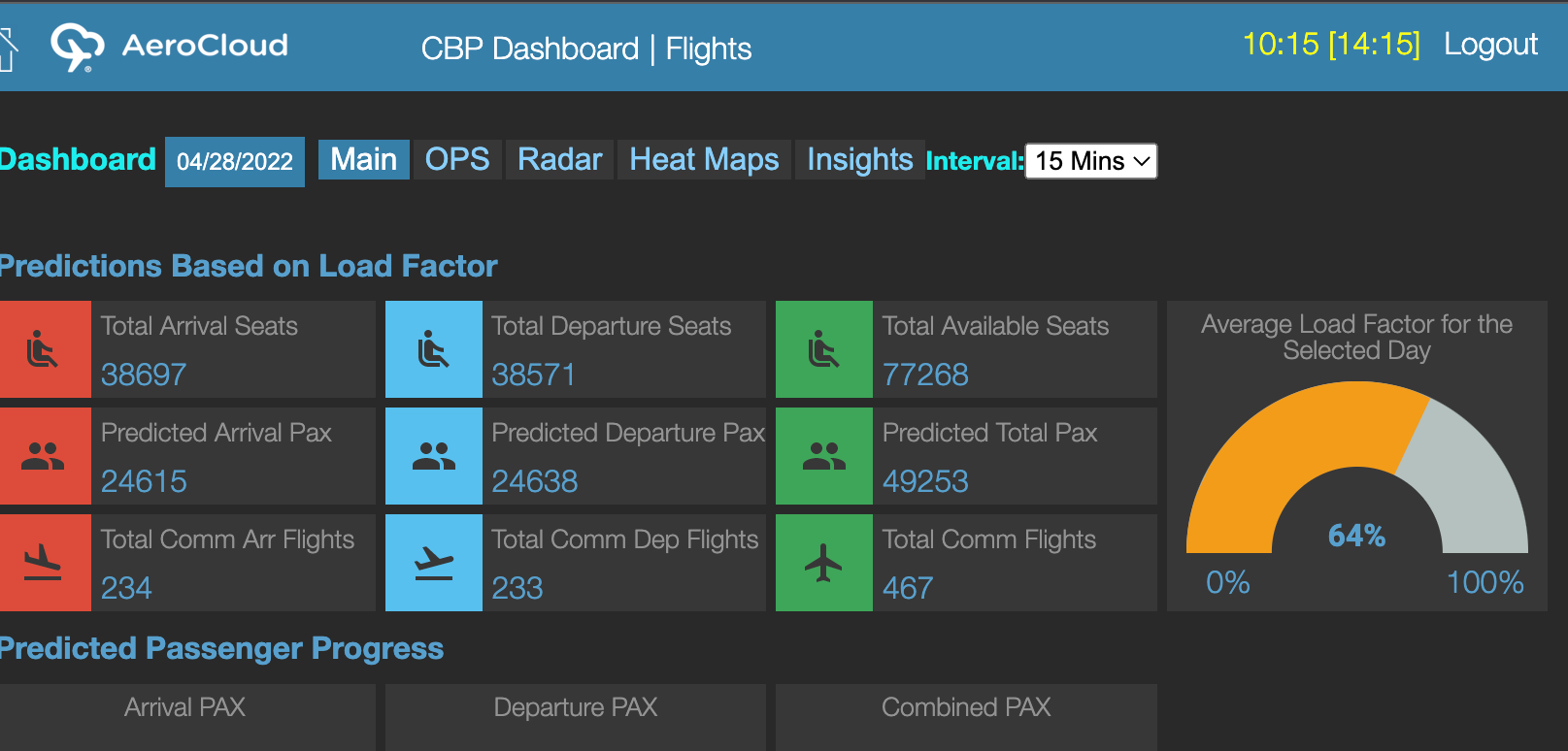Image resolution: width=1568 pixels, height=751 pixels.
Task: Click the 0% gauge label
Action: click(x=1227, y=582)
